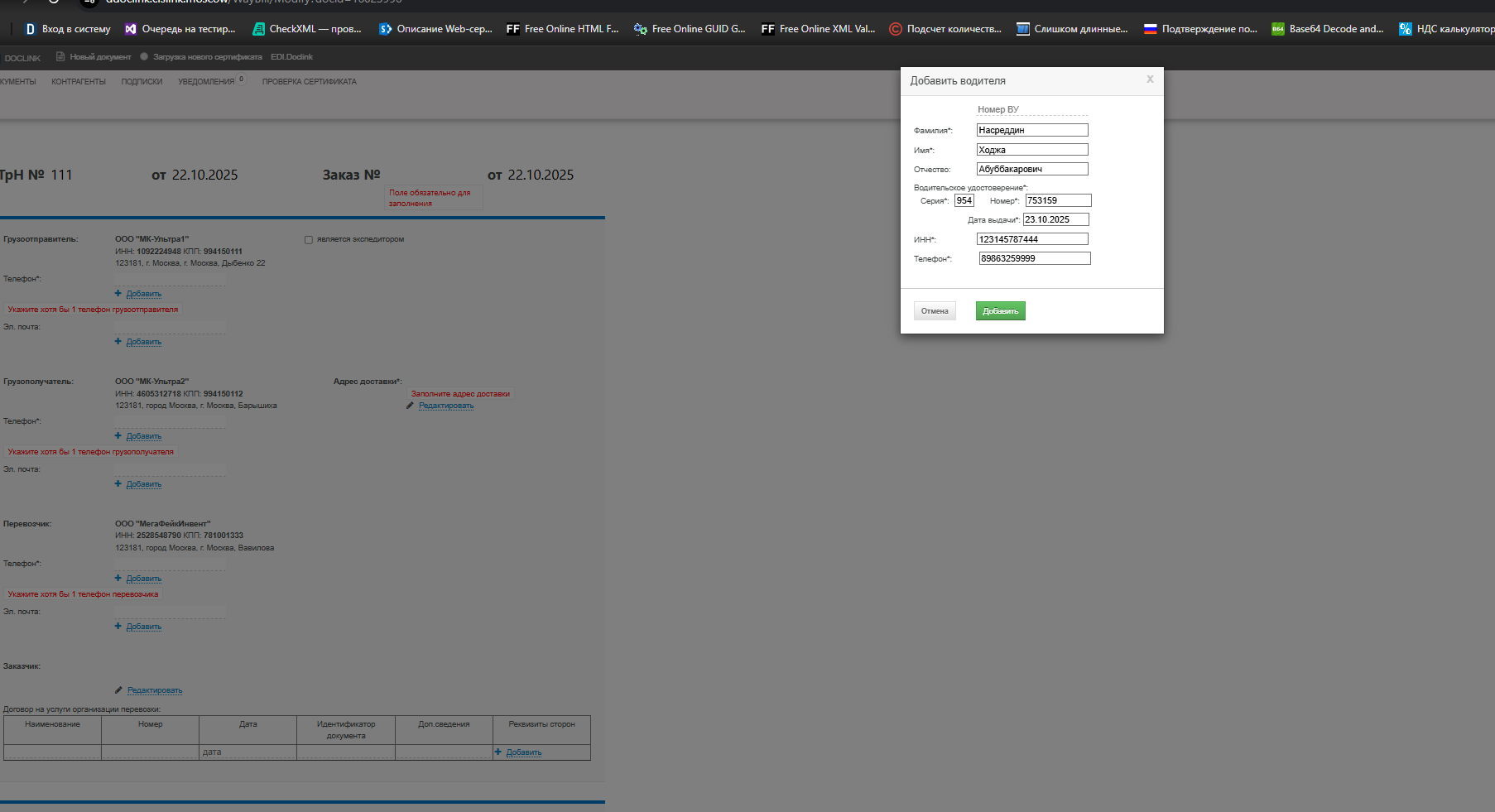The height and width of the screenshot is (812, 1495).
Task: Open the Free Online GUID G... bookmark
Action: 690,29
